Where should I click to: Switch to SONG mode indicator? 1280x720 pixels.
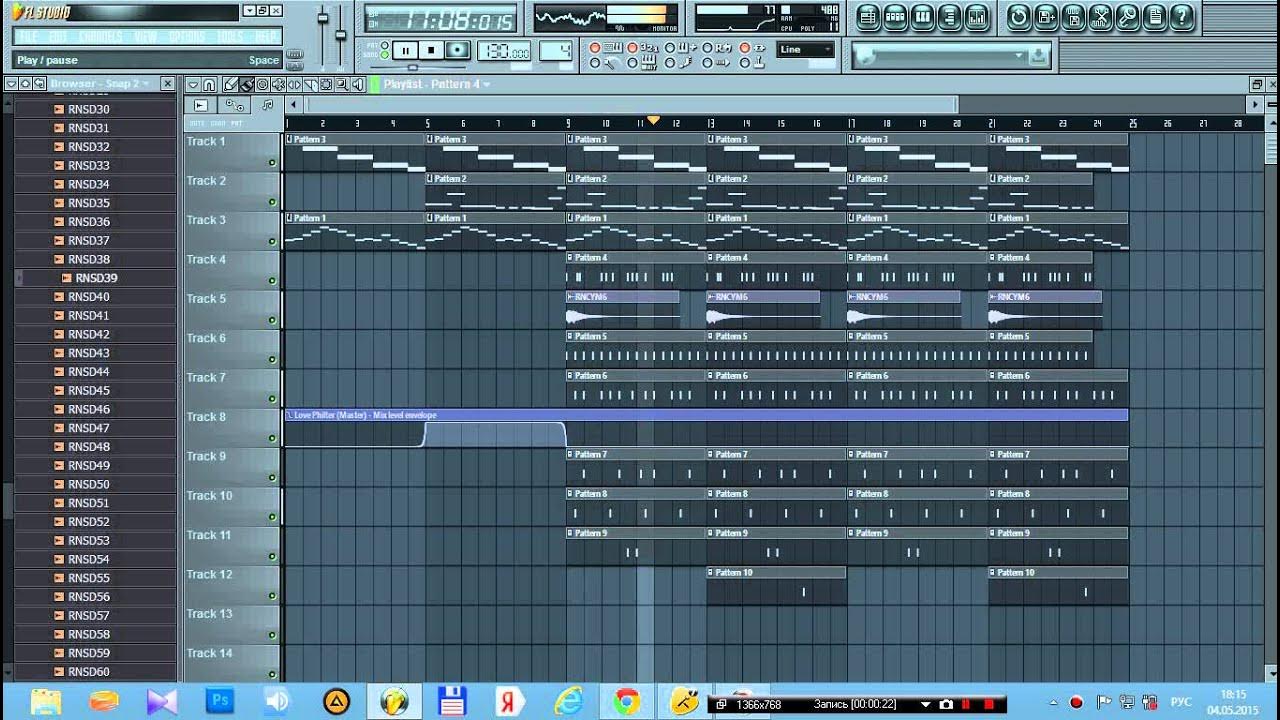pos(384,55)
